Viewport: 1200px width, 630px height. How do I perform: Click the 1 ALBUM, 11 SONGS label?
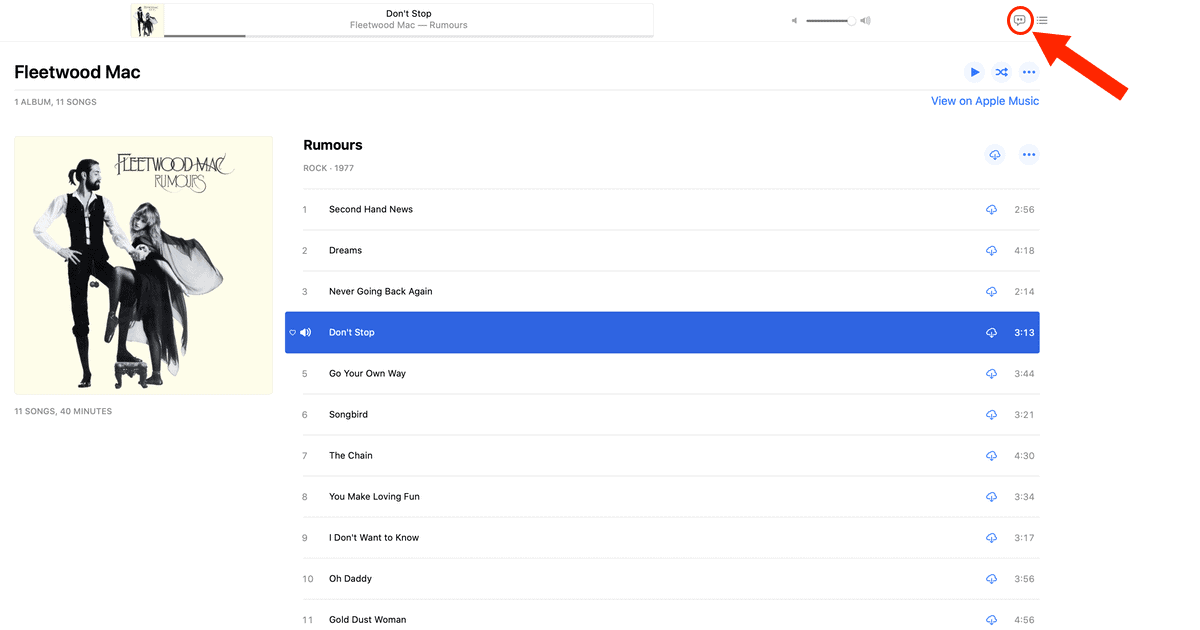[x=55, y=102]
